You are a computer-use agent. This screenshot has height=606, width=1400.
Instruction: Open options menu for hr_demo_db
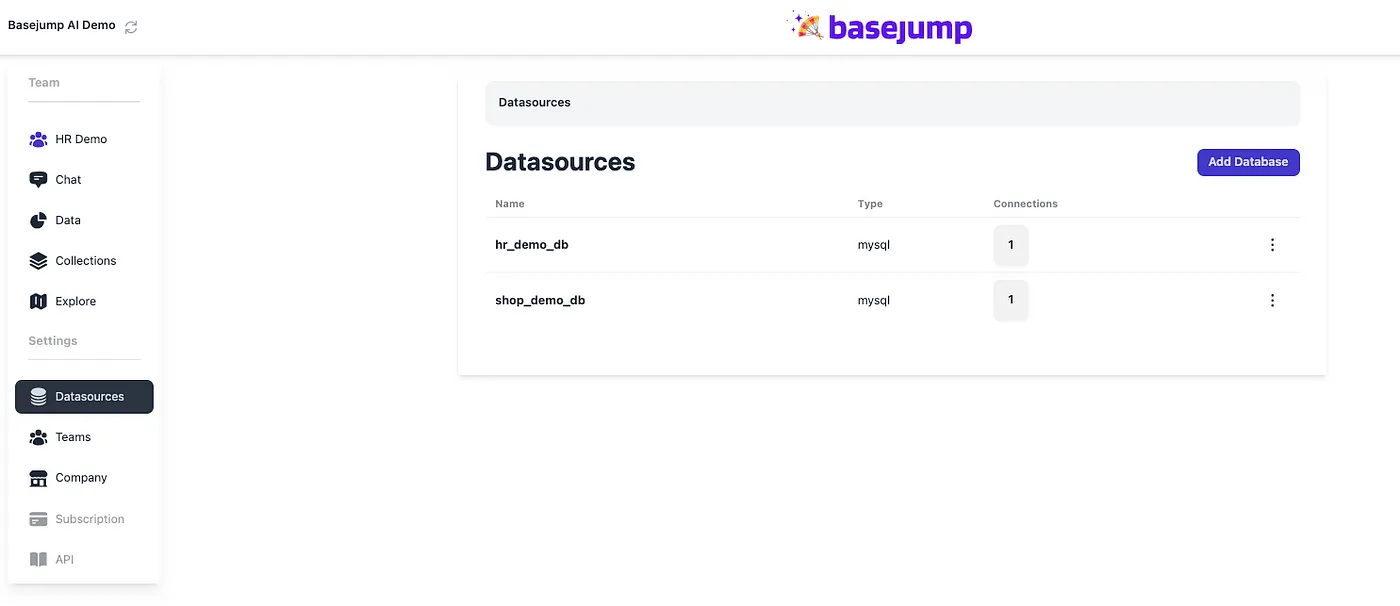click(1272, 245)
